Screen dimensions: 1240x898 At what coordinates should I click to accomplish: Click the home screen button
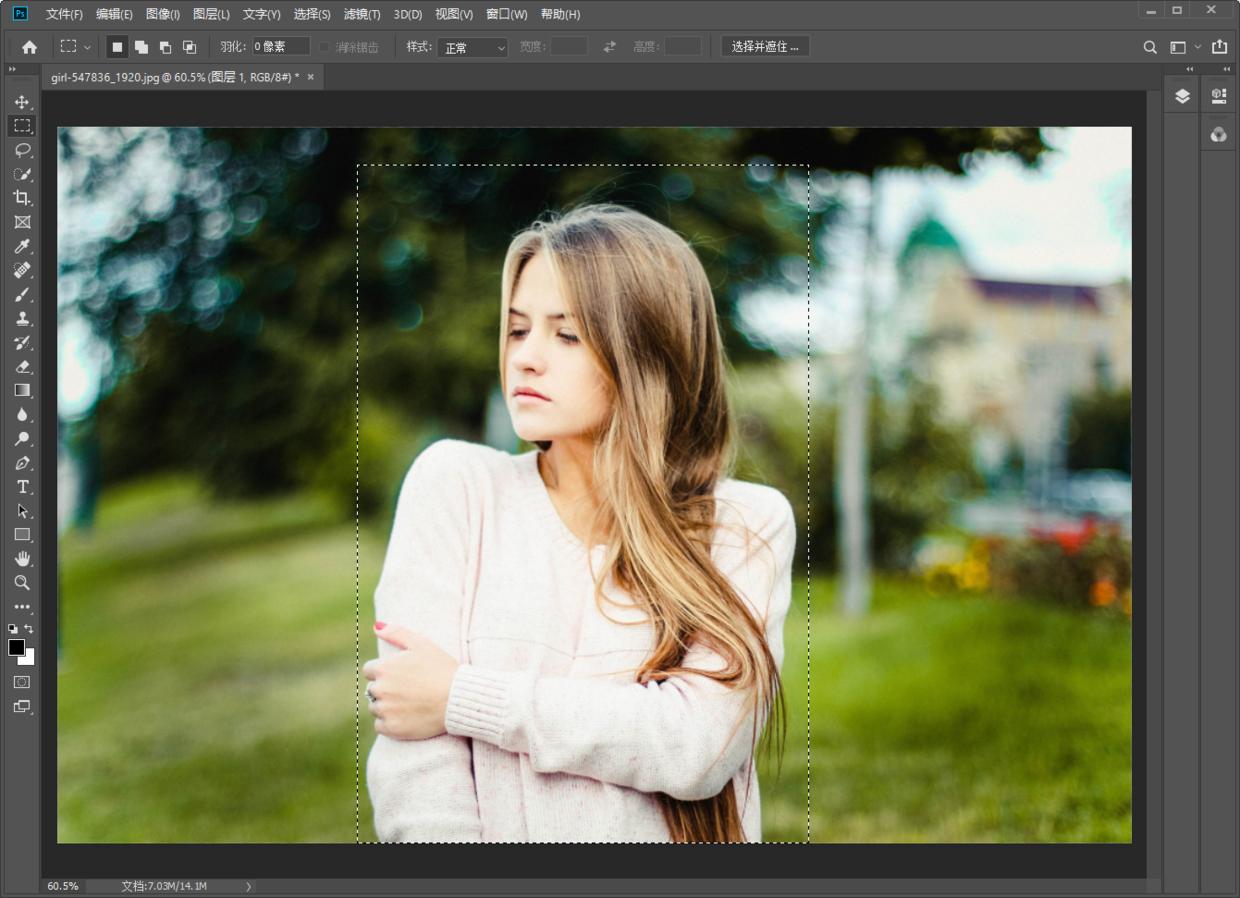click(29, 47)
